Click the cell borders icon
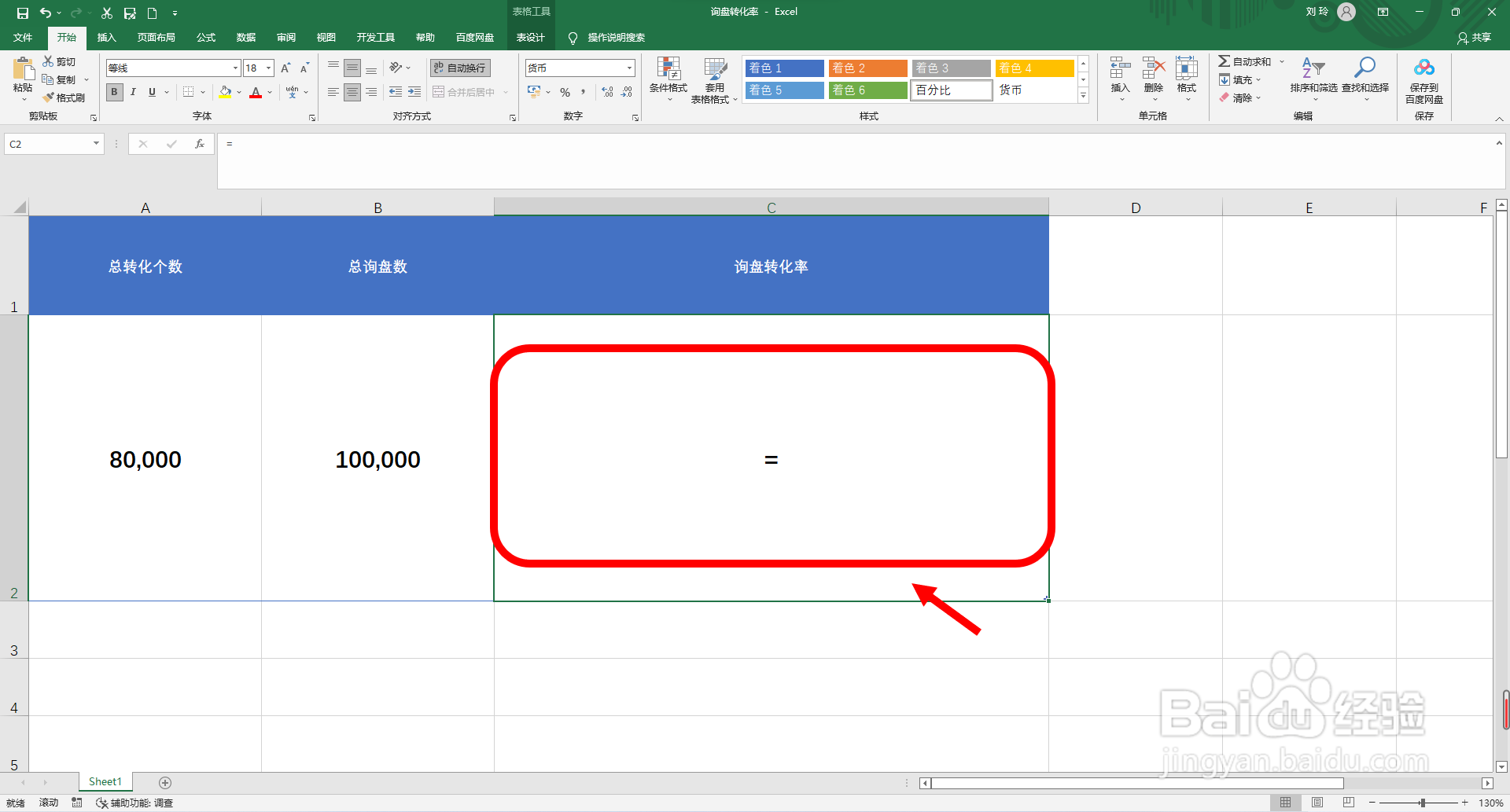The height and width of the screenshot is (812, 1510). pyautogui.click(x=188, y=92)
